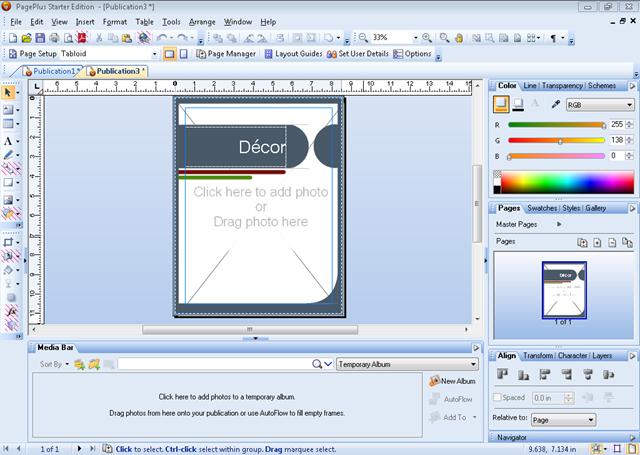Select the Pan hand tool
This screenshot has width=640, height=455.
(x=459, y=38)
